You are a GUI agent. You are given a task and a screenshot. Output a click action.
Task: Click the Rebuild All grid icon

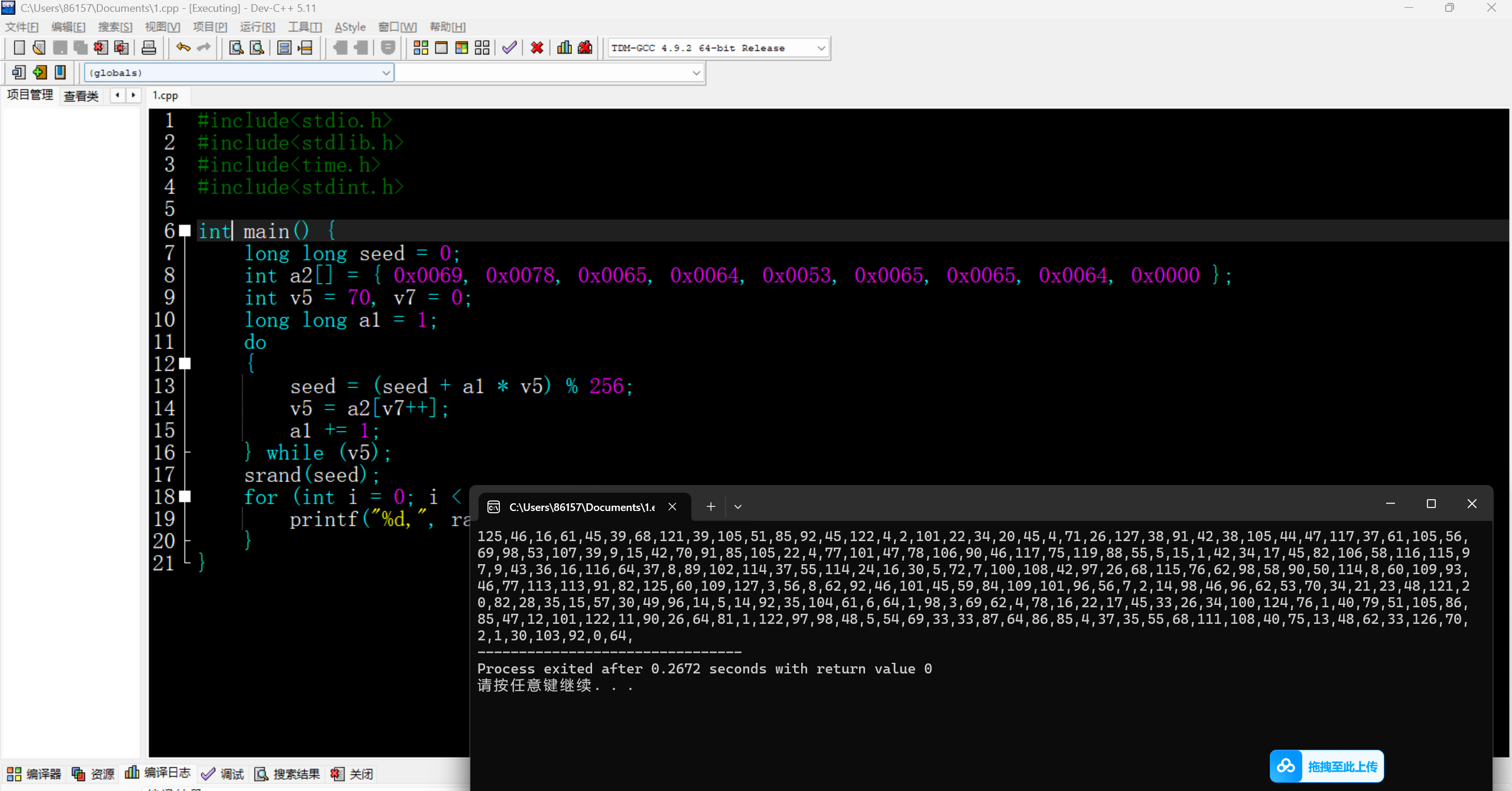click(x=482, y=48)
